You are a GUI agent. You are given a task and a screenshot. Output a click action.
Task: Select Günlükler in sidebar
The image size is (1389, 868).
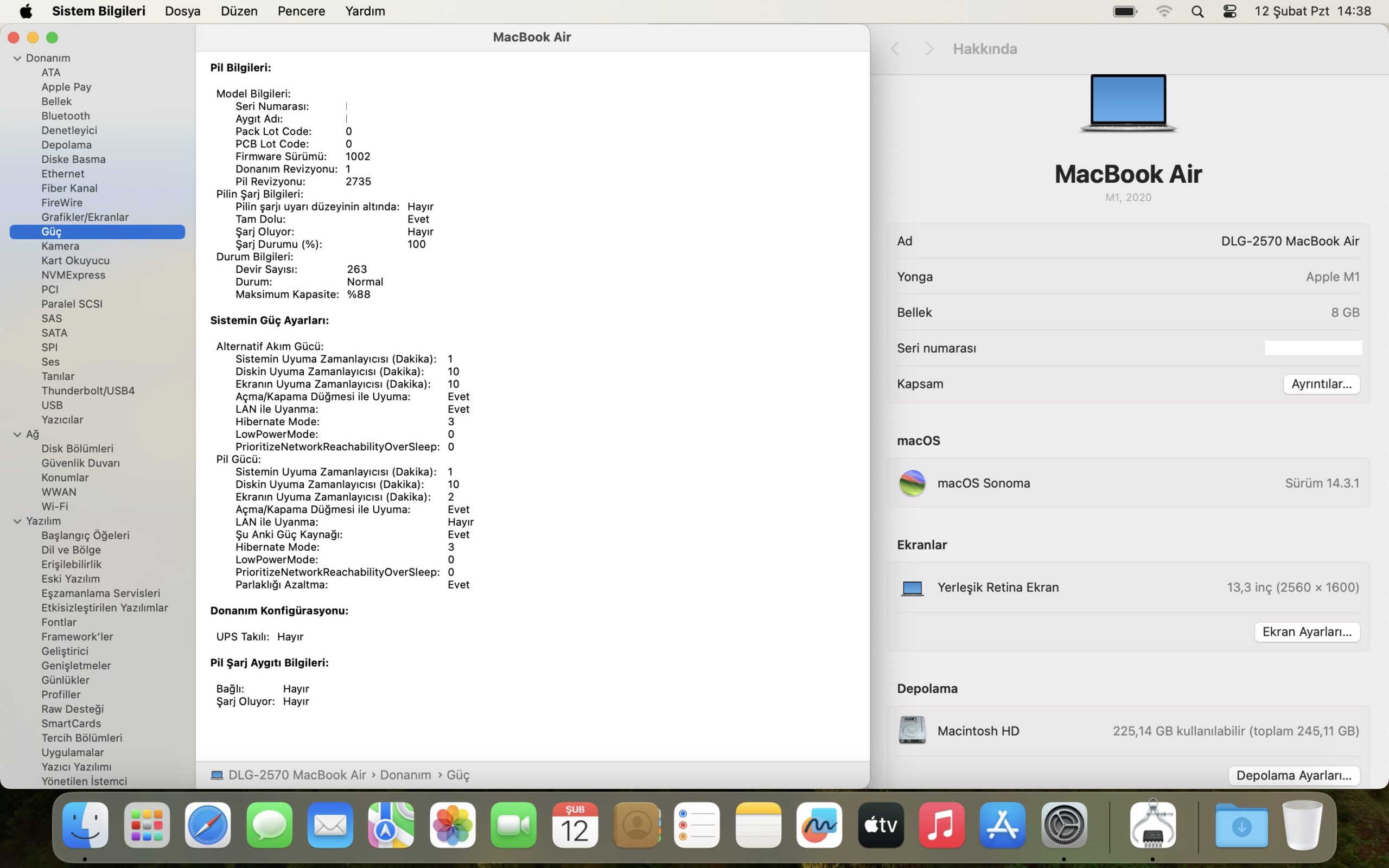tap(65, 680)
